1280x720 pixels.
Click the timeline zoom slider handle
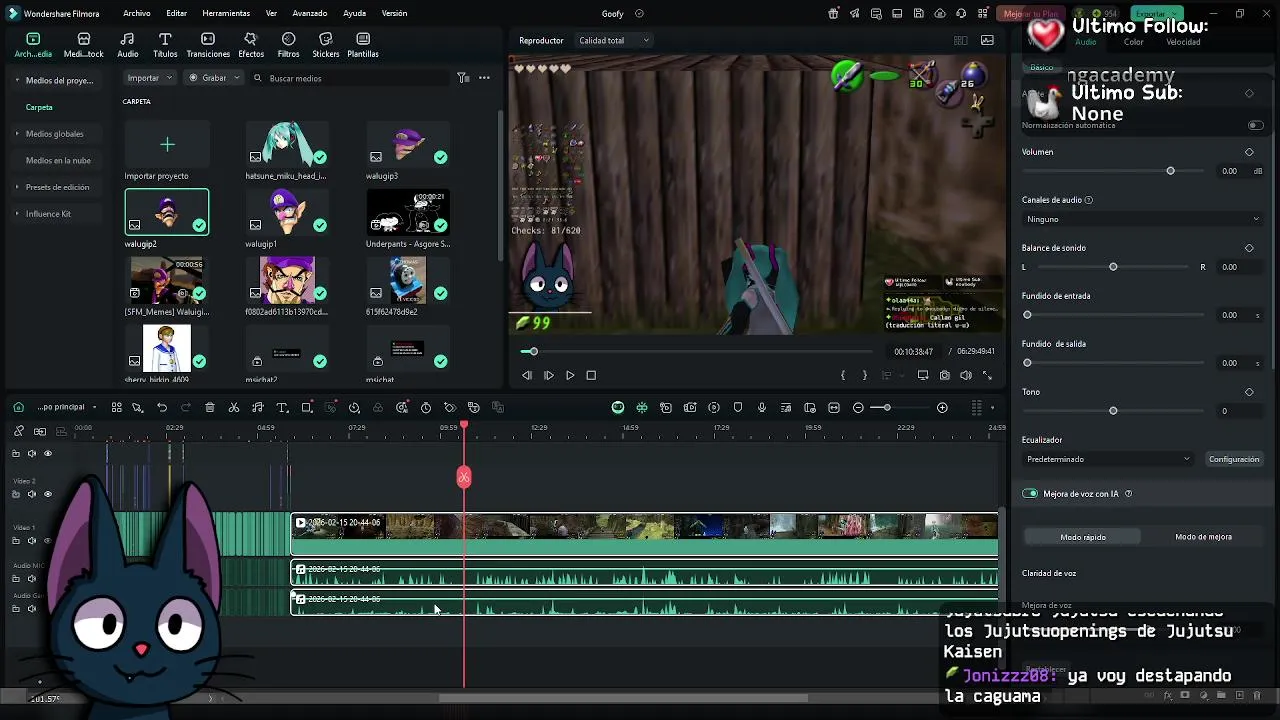tap(886, 407)
